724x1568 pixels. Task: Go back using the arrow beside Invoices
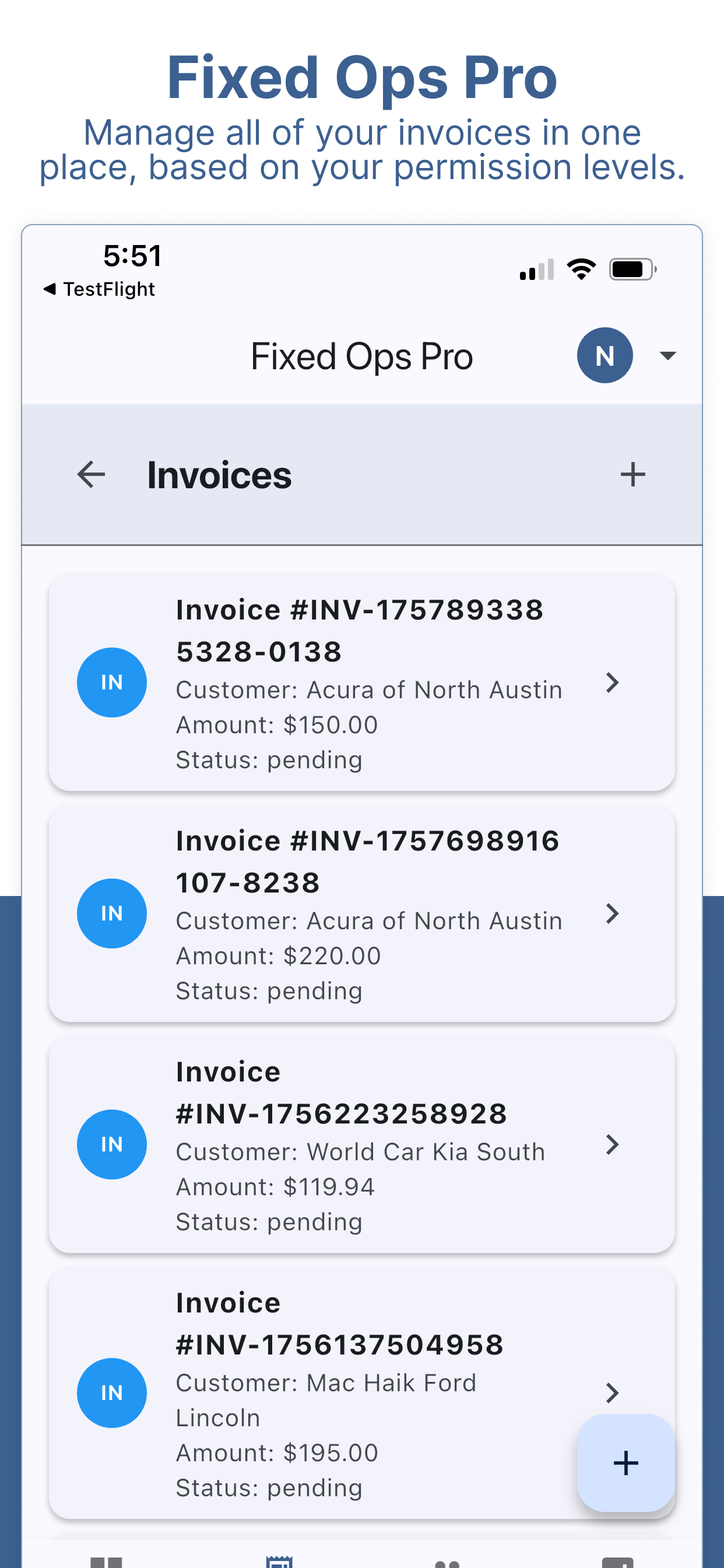92,474
